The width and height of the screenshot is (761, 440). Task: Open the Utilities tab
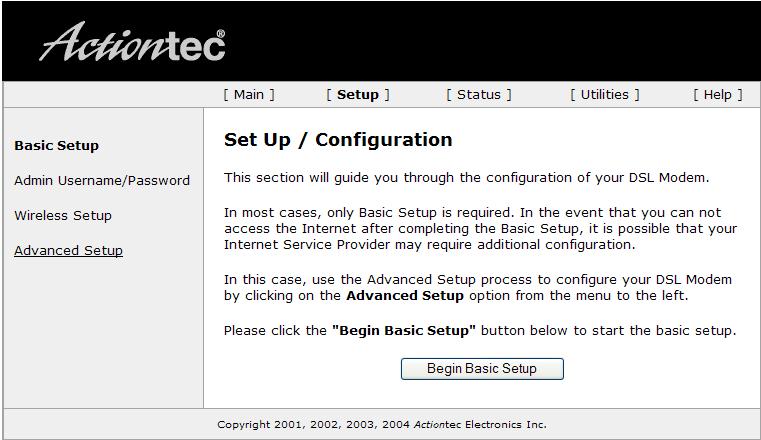point(604,95)
